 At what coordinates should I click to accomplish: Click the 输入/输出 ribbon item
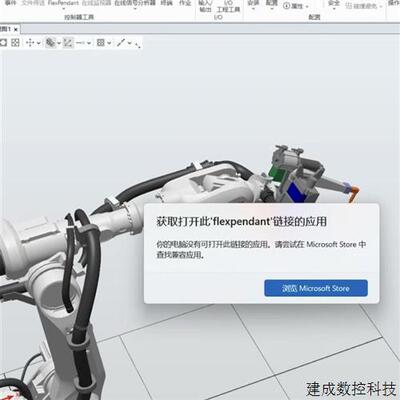tap(205, 6)
